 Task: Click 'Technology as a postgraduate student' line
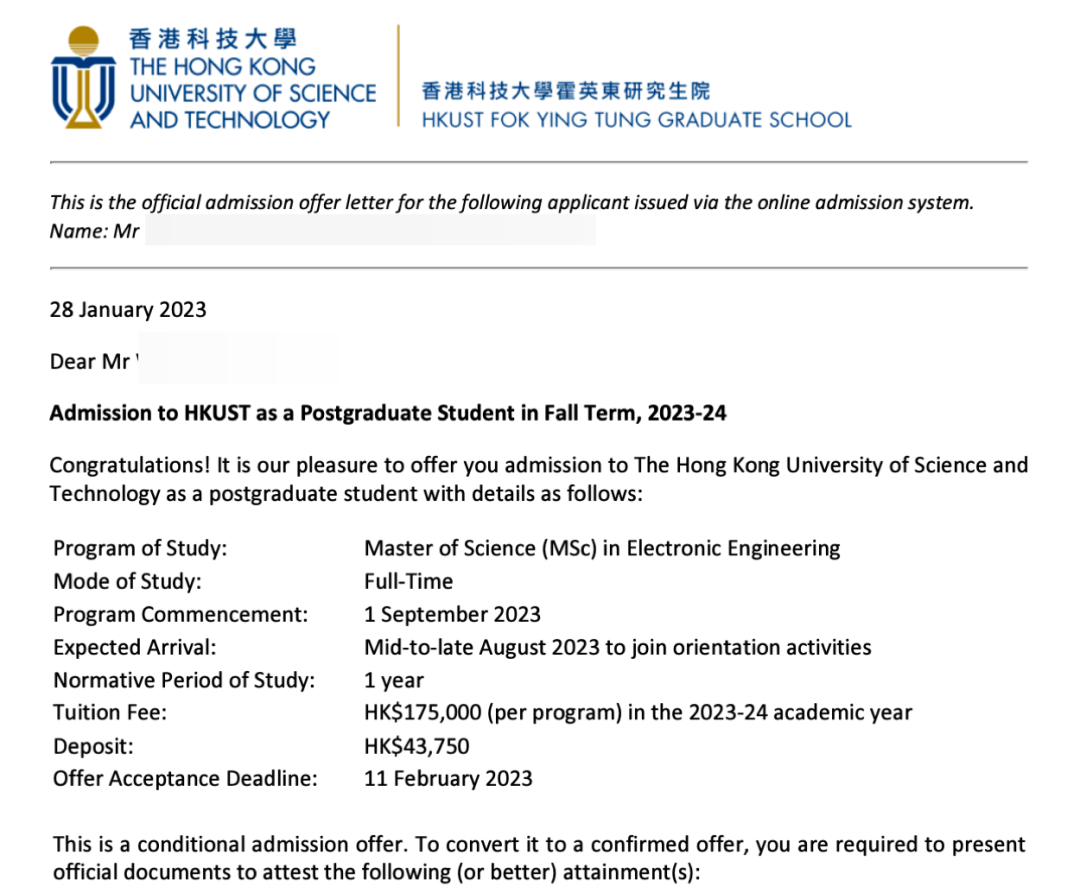click(x=346, y=494)
